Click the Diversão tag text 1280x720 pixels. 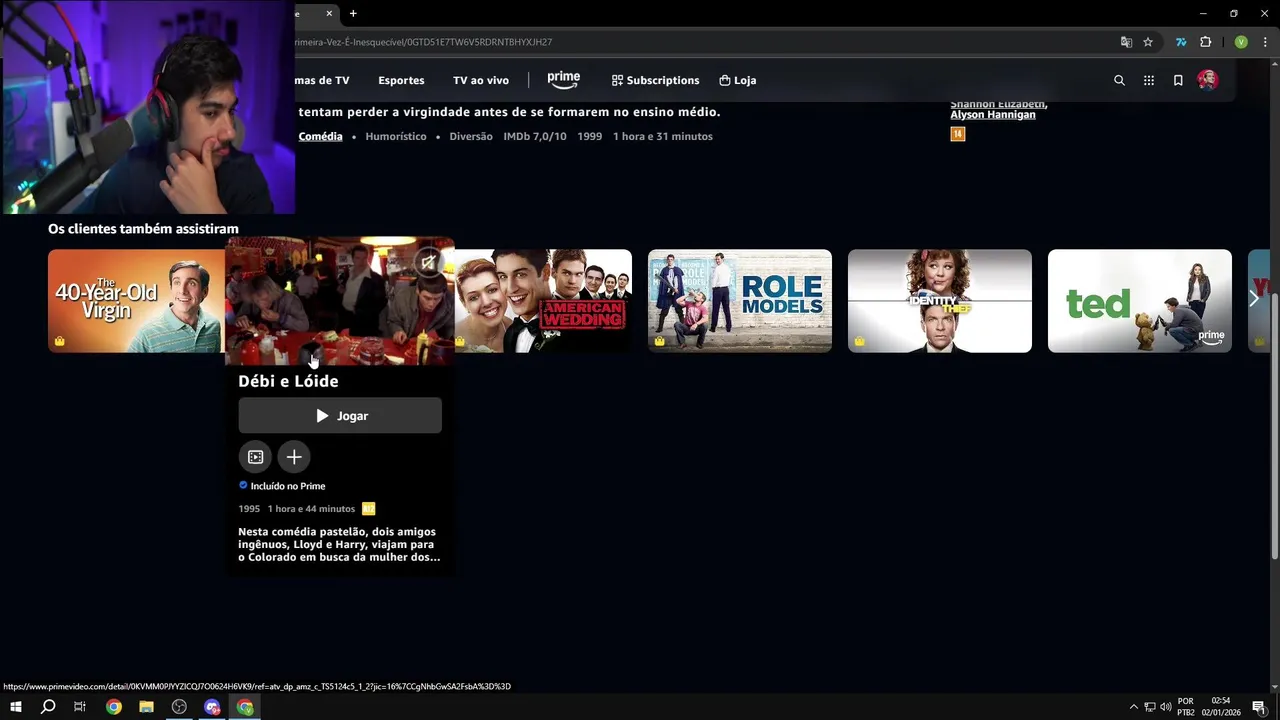(x=471, y=136)
